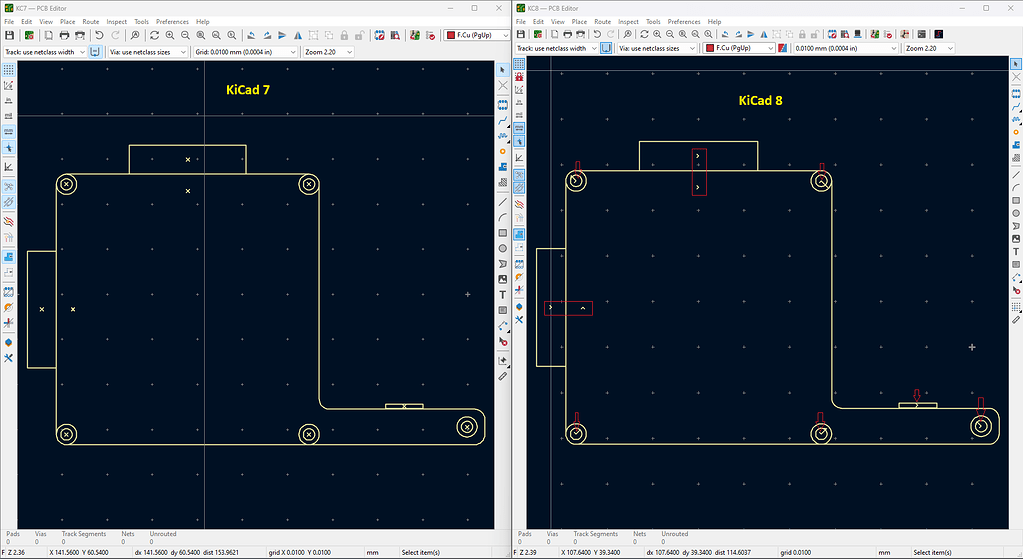This screenshot has width=1023, height=559.
Task: Open Help menu in KiCad 7 window
Action: [203, 22]
